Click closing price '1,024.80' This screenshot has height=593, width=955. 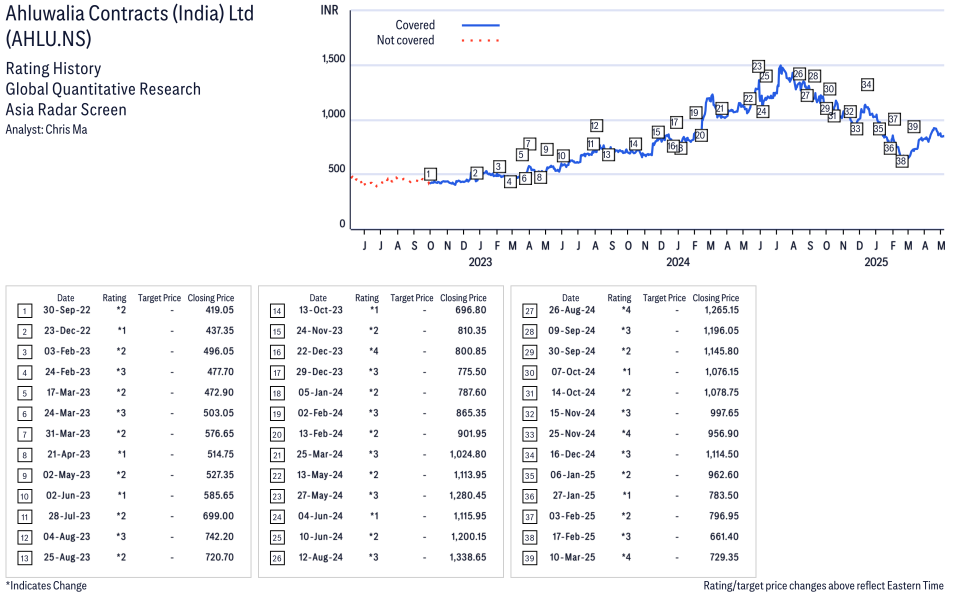[468, 455]
